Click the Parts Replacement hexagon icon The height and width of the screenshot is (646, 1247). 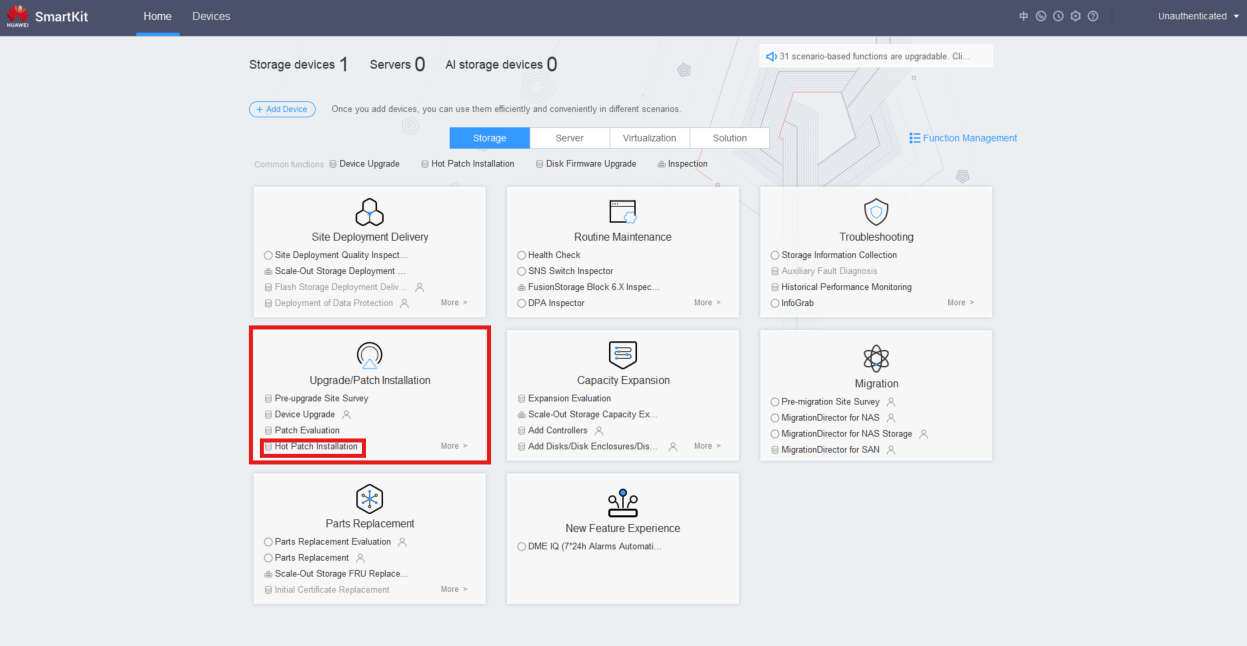click(369, 499)
